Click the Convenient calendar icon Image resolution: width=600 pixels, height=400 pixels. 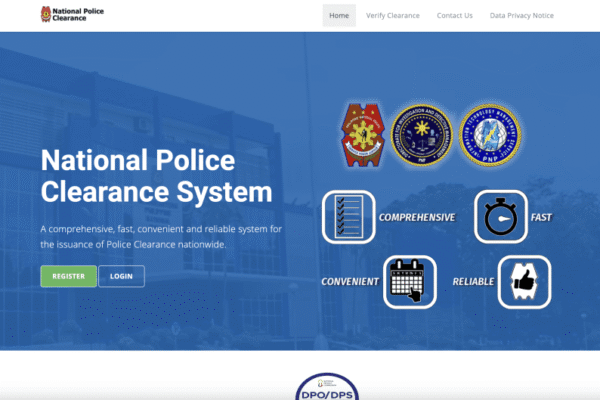point(410,282)
